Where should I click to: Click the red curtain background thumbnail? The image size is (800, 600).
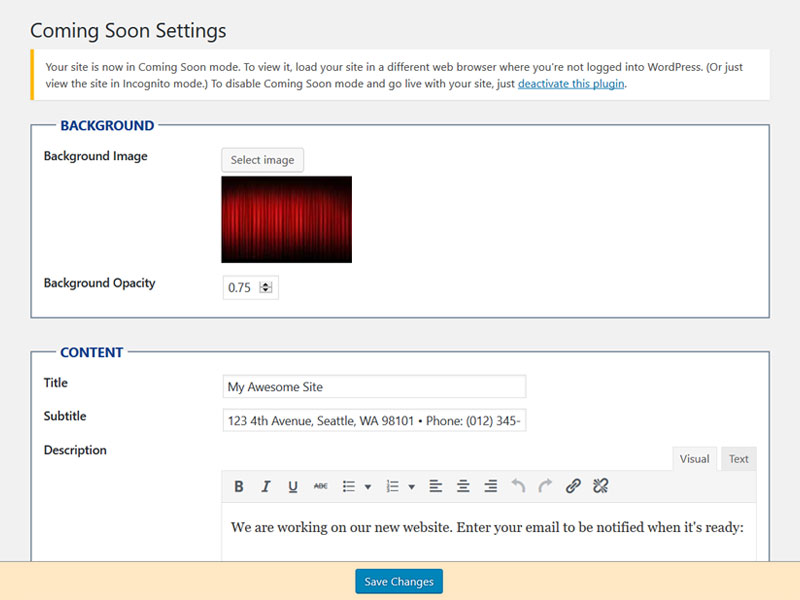pyautogui.click(x=287, y=219)
